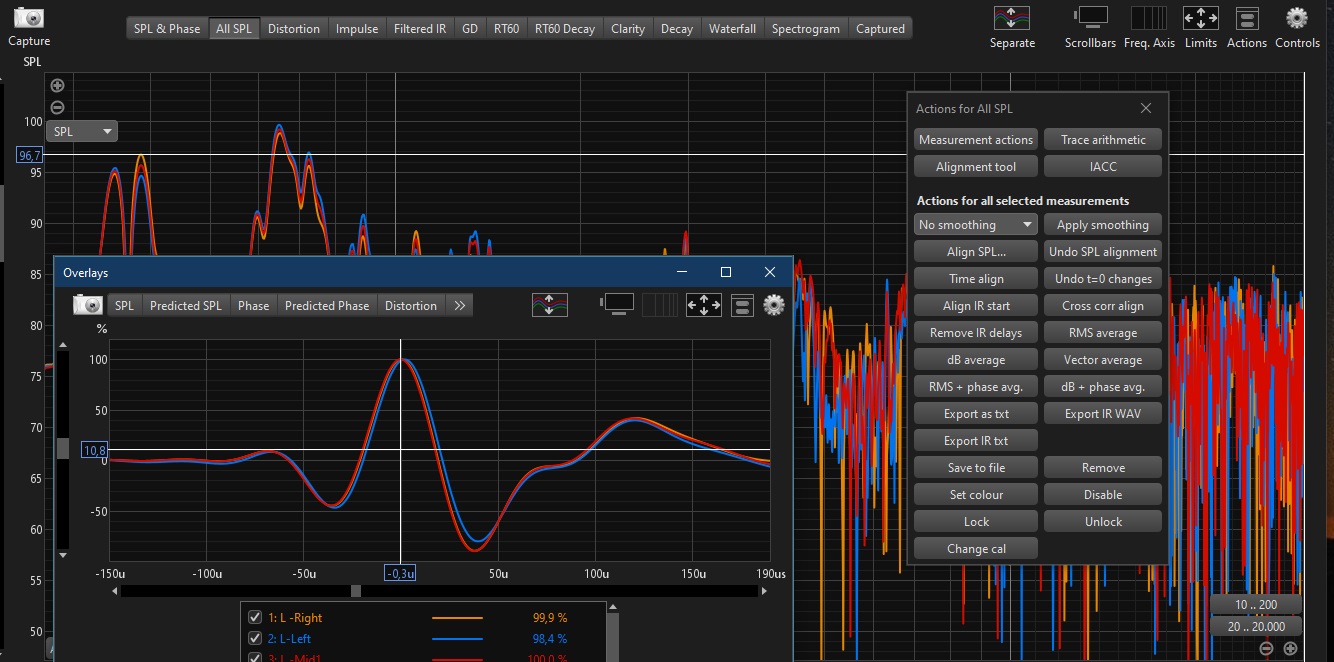Toggle the Separate traces icon

[x=1012, y=18]
